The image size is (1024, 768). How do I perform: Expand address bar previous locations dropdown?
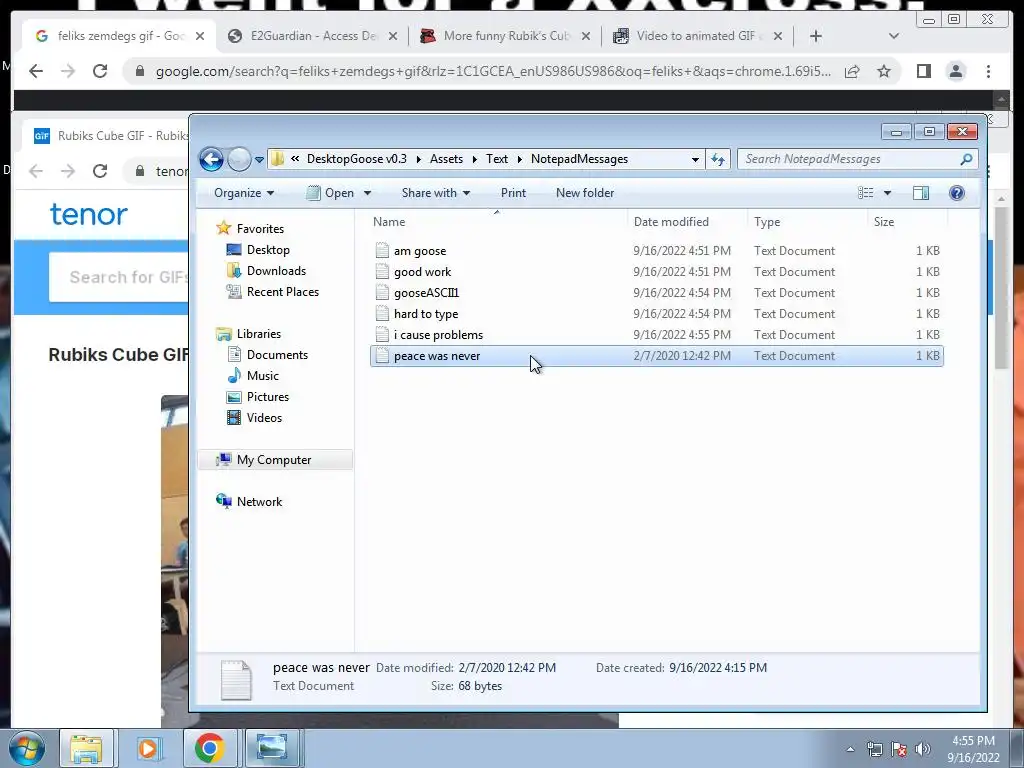click(696, 159)
